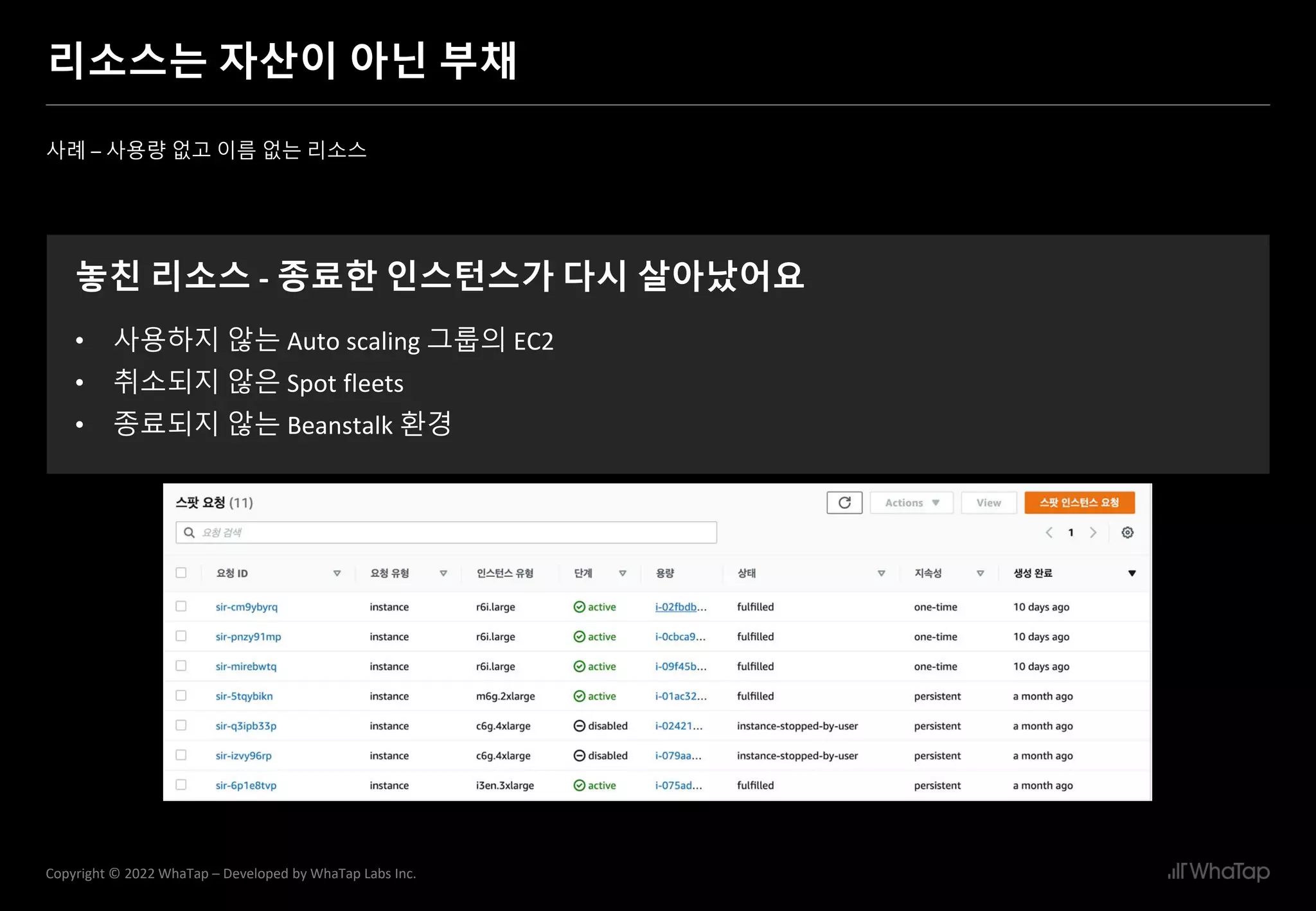Click the active status icon for sir-6p1e8tvp
The height and width of the screenshot is (911, 1316).
point(579,785)
